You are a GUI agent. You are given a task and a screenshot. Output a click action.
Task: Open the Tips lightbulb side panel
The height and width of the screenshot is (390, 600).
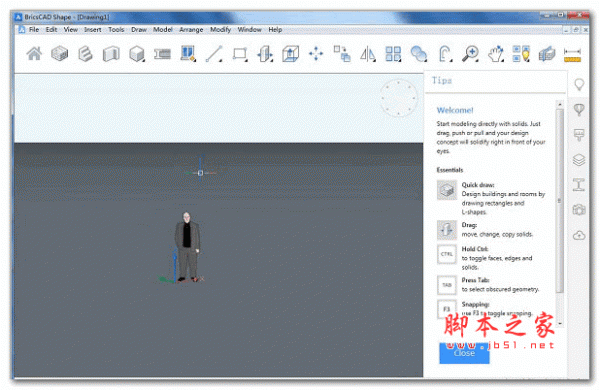(x=579, y=85)
